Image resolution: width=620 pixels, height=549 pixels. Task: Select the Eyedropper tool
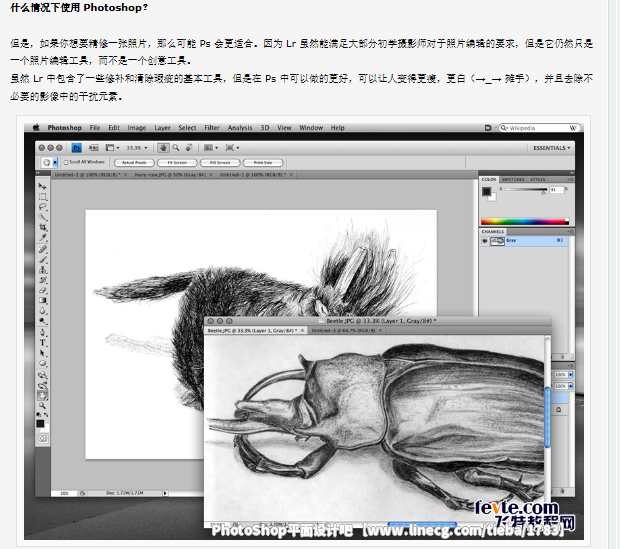(x=42, y=238)
